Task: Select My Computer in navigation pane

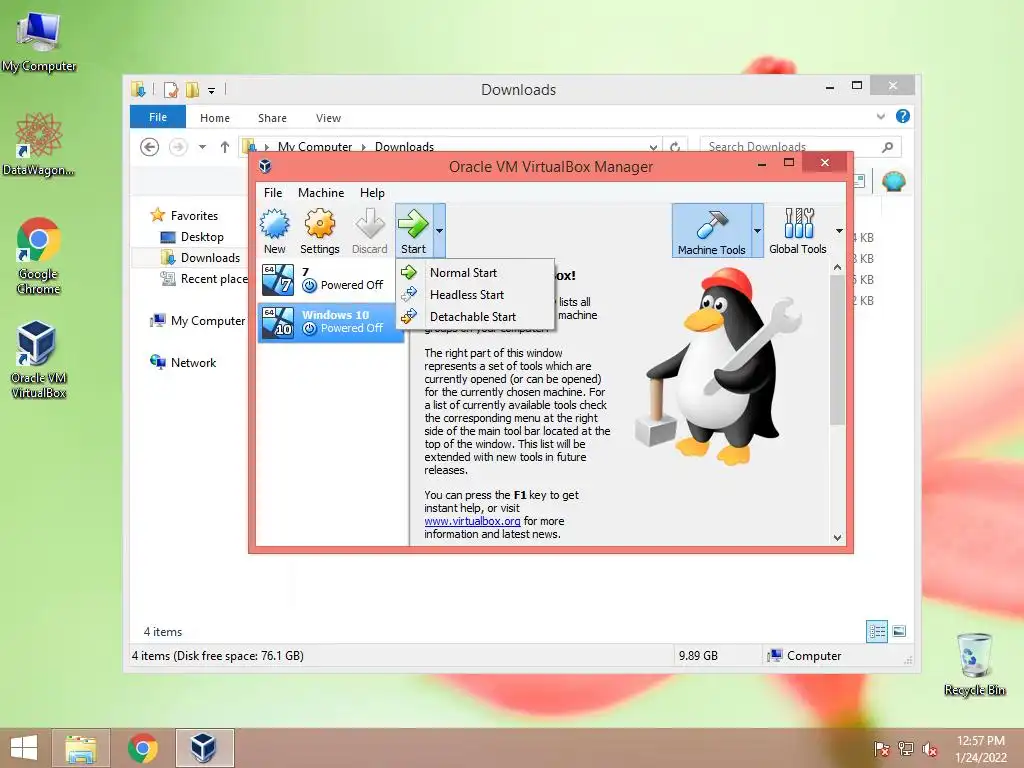Action: coord(208,321)
